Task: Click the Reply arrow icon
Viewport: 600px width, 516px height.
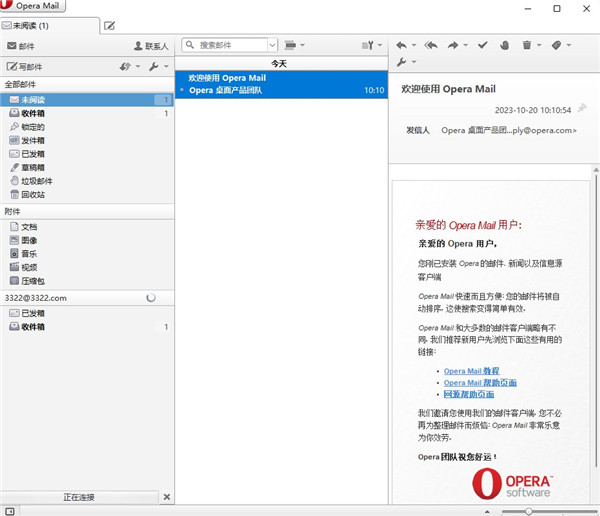Action: (401, 45)
